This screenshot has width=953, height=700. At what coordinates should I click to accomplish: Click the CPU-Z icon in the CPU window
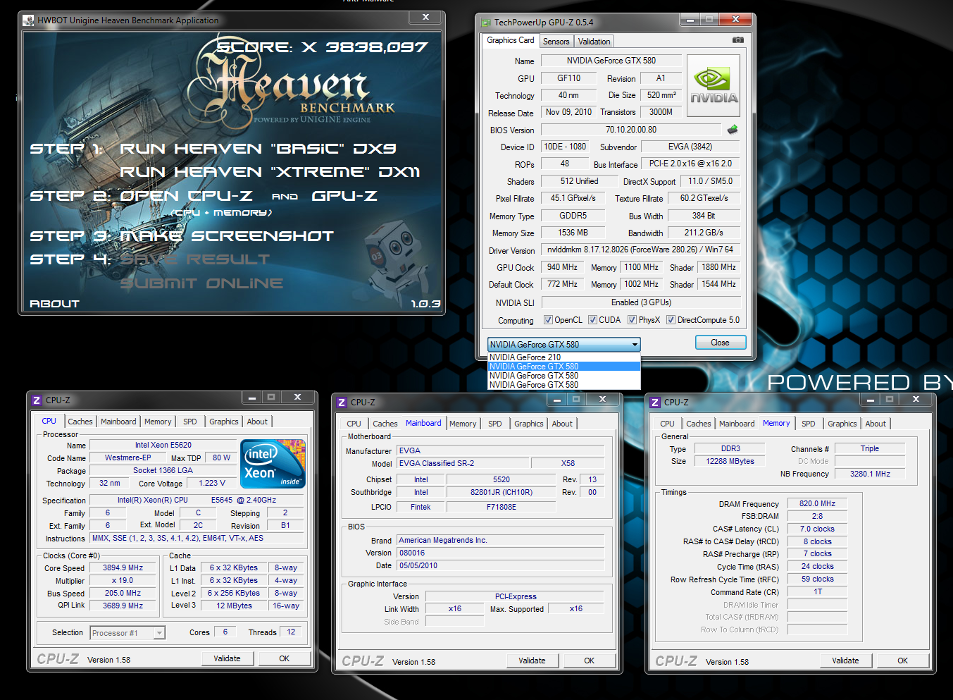36,400
